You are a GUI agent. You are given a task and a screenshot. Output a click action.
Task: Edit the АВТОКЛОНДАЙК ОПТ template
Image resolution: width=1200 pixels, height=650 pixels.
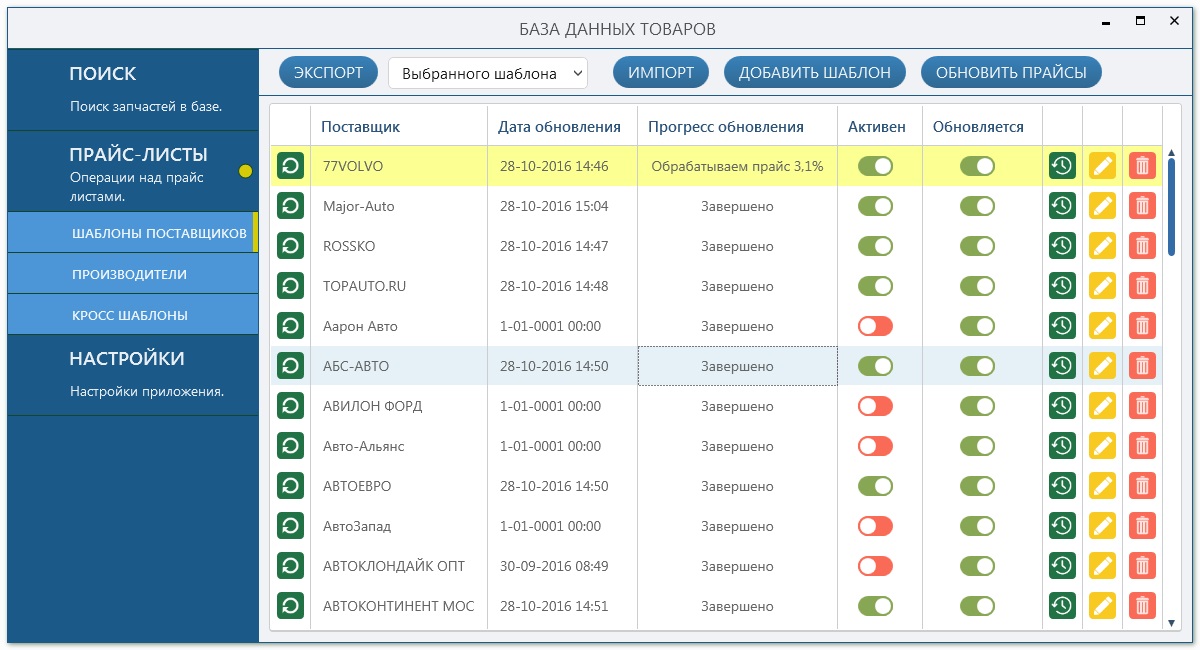tap(1102, 566)
